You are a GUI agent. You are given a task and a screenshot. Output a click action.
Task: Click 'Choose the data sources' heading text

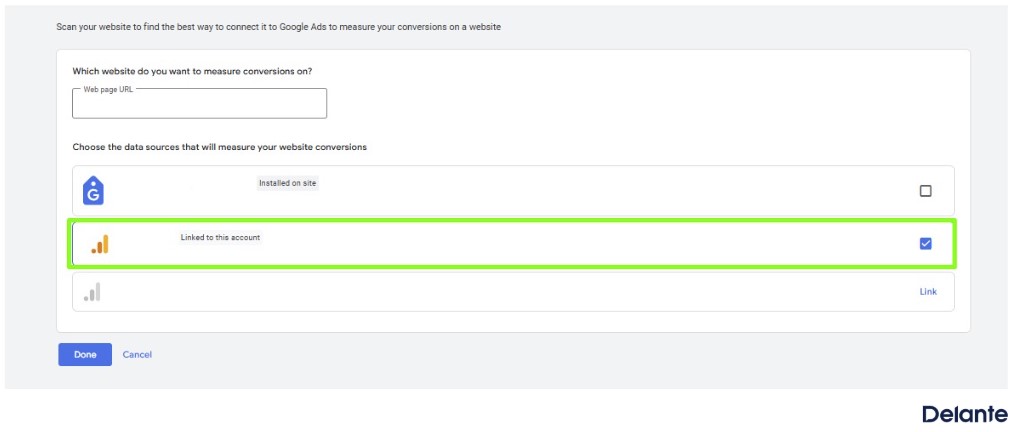(x=219, y=147)
